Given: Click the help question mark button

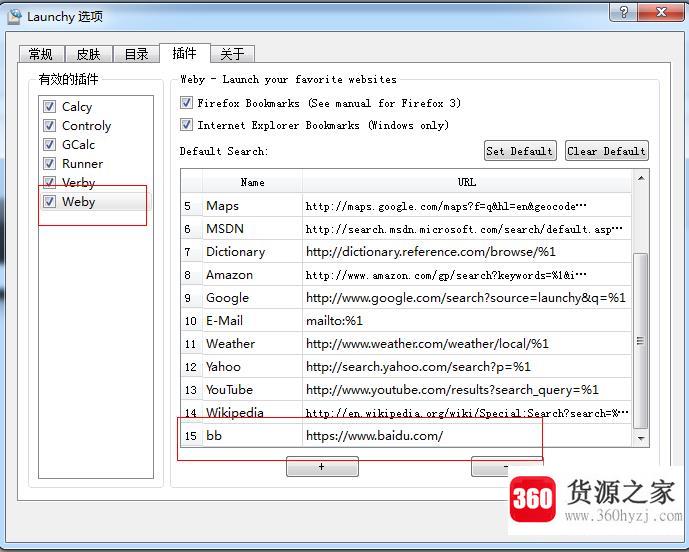Looking at the screenshot, I should tap(623, 12).
